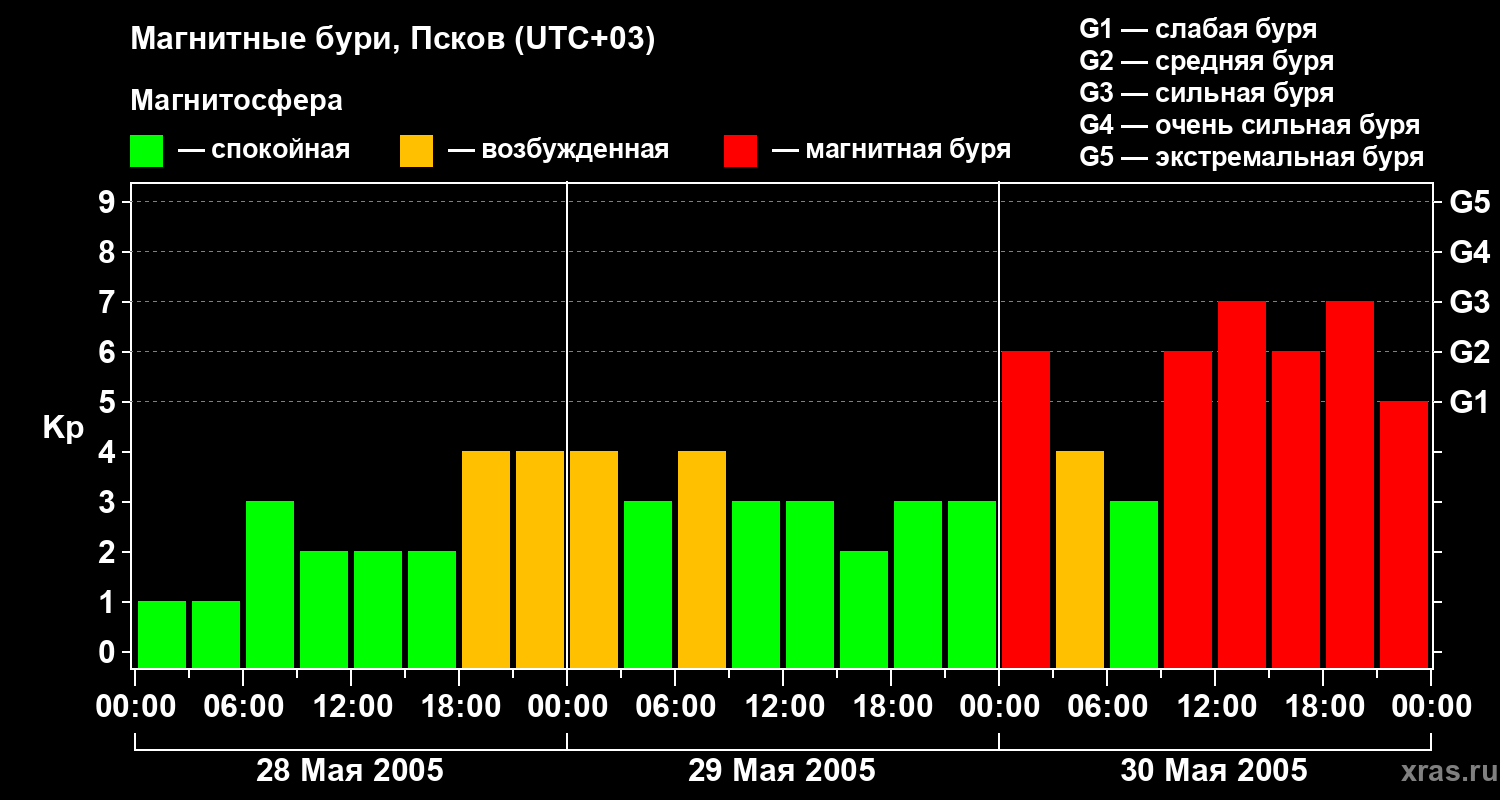
Task: Click the orange 'возбужденная' legend swatch
Action: [x=416, y=151]
